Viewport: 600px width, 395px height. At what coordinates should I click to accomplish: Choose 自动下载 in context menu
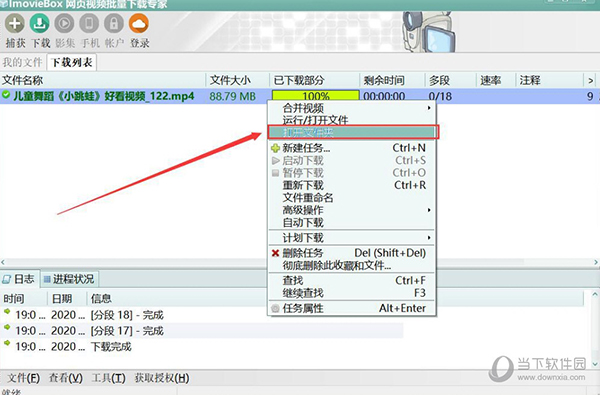click(x=352, y=222)
